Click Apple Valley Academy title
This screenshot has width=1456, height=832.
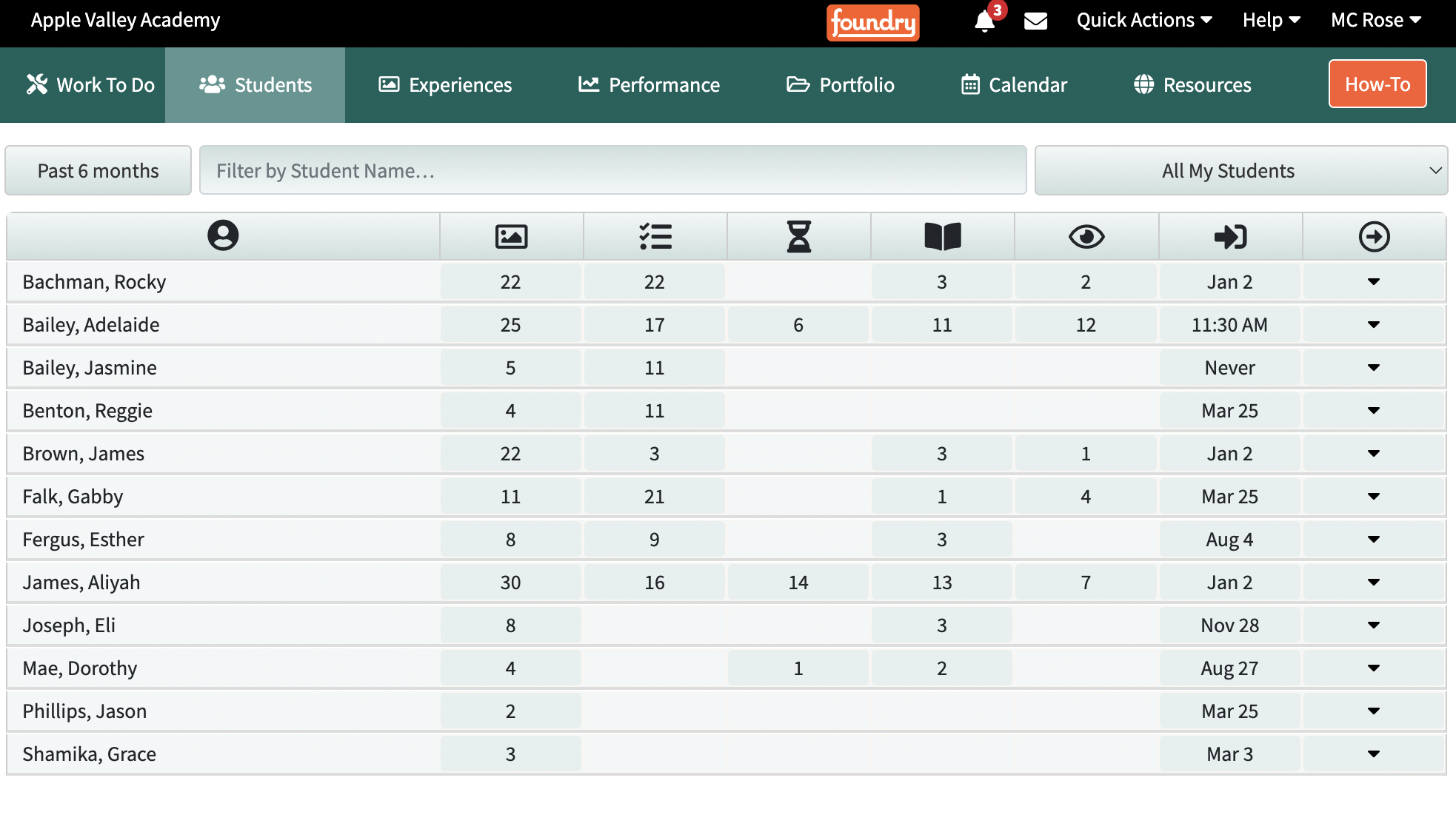tap(125, 20)
